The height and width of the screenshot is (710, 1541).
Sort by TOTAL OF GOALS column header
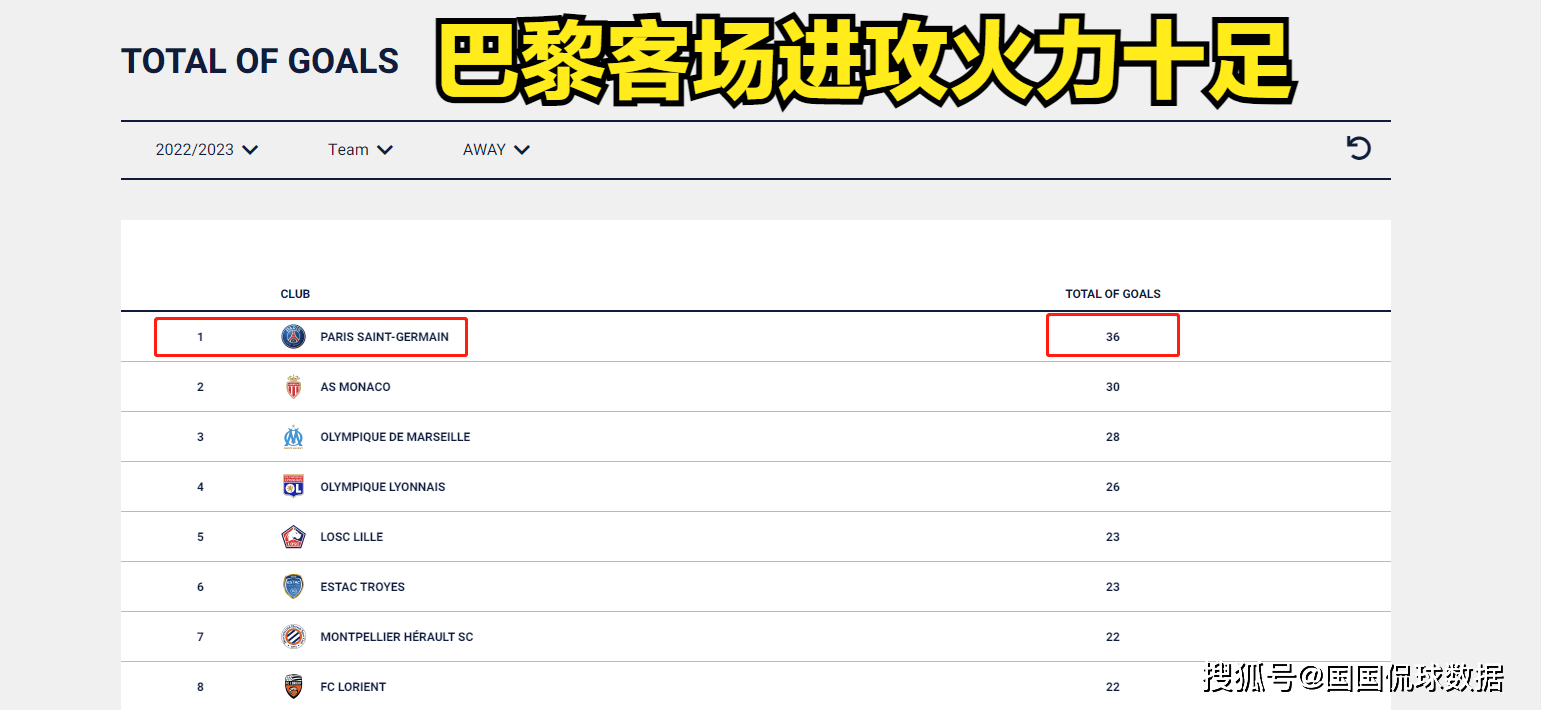(x=1112, y=294)
